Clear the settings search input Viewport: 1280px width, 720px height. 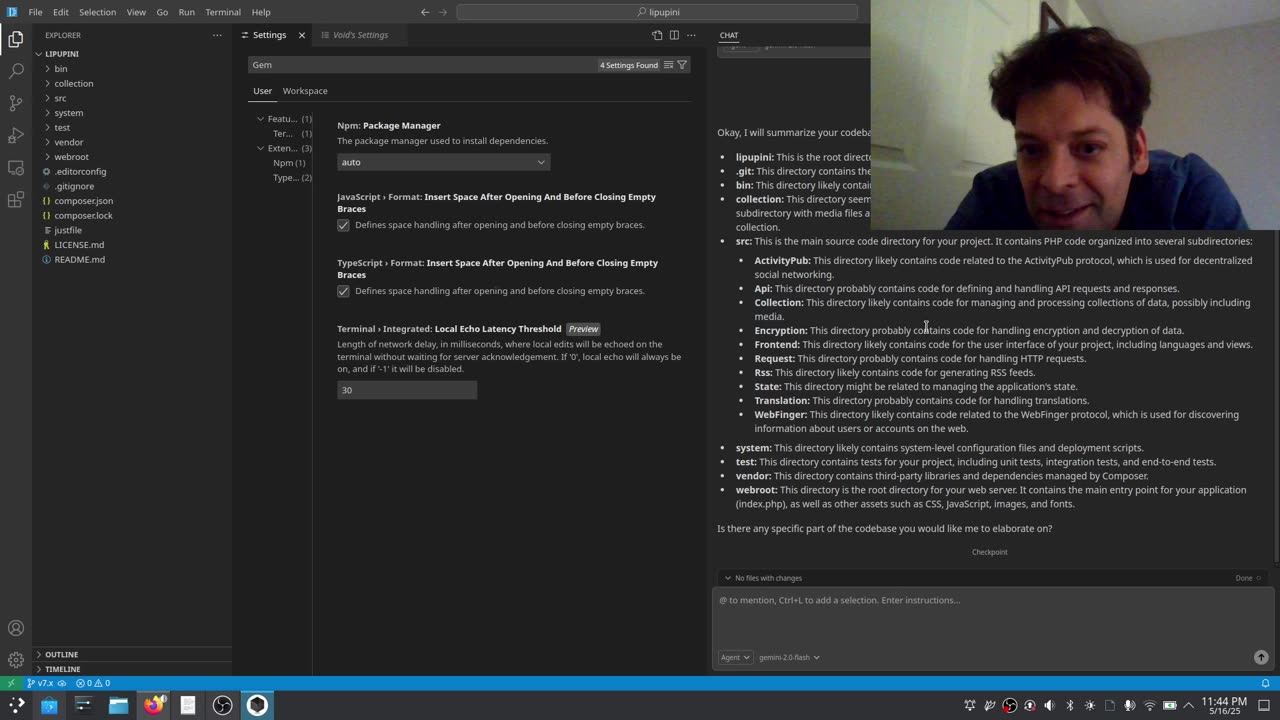(668, 65)
